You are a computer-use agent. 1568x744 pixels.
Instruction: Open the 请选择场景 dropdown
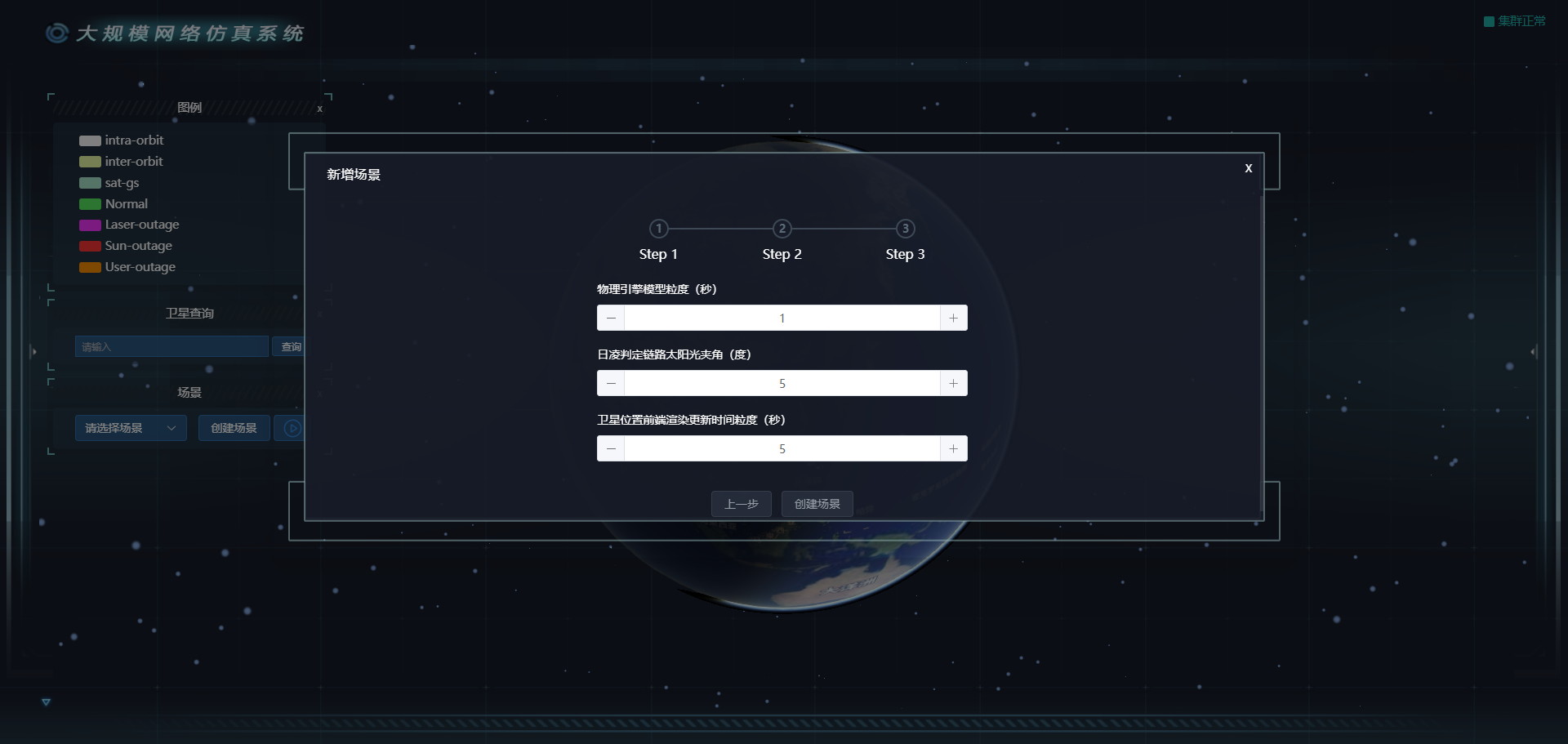click(x=131, y=428)
